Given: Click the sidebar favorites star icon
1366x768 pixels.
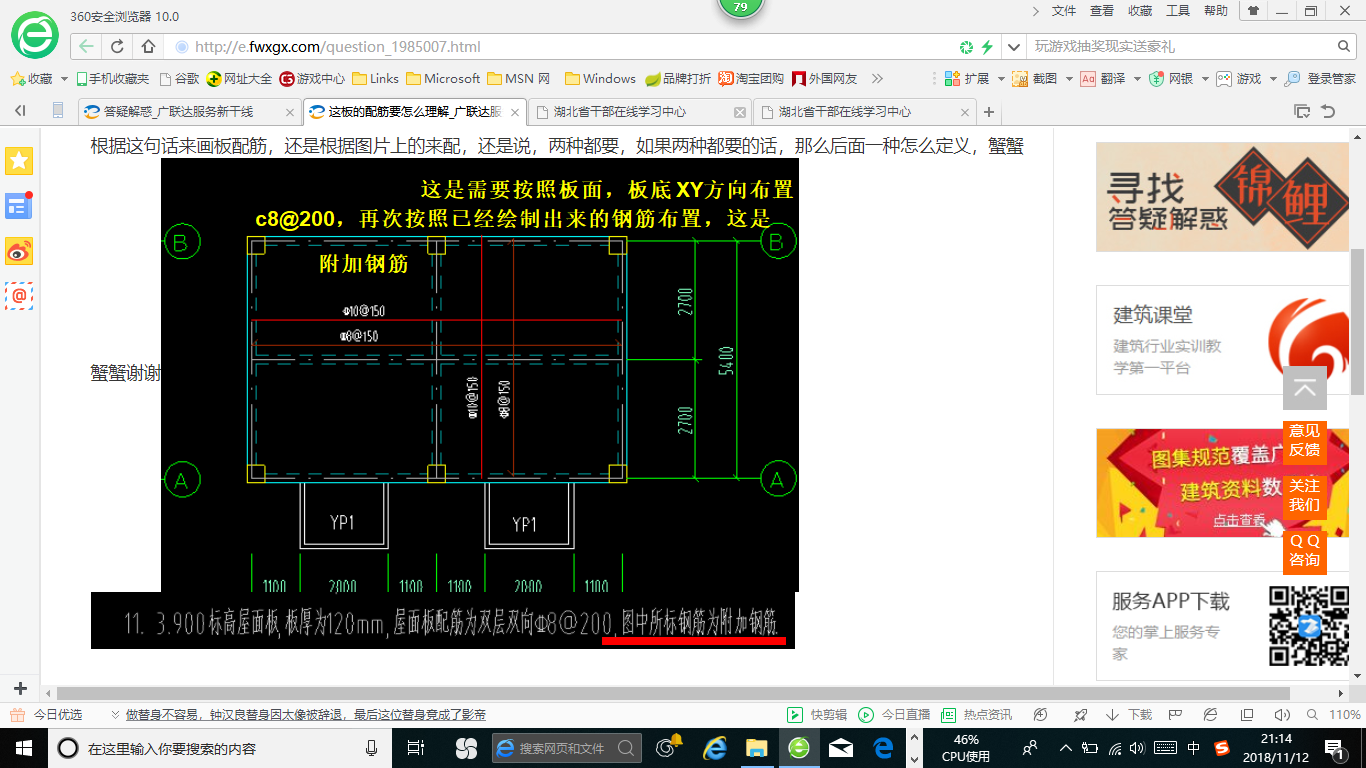Looking at the screenshot, I should pos(19,160).
